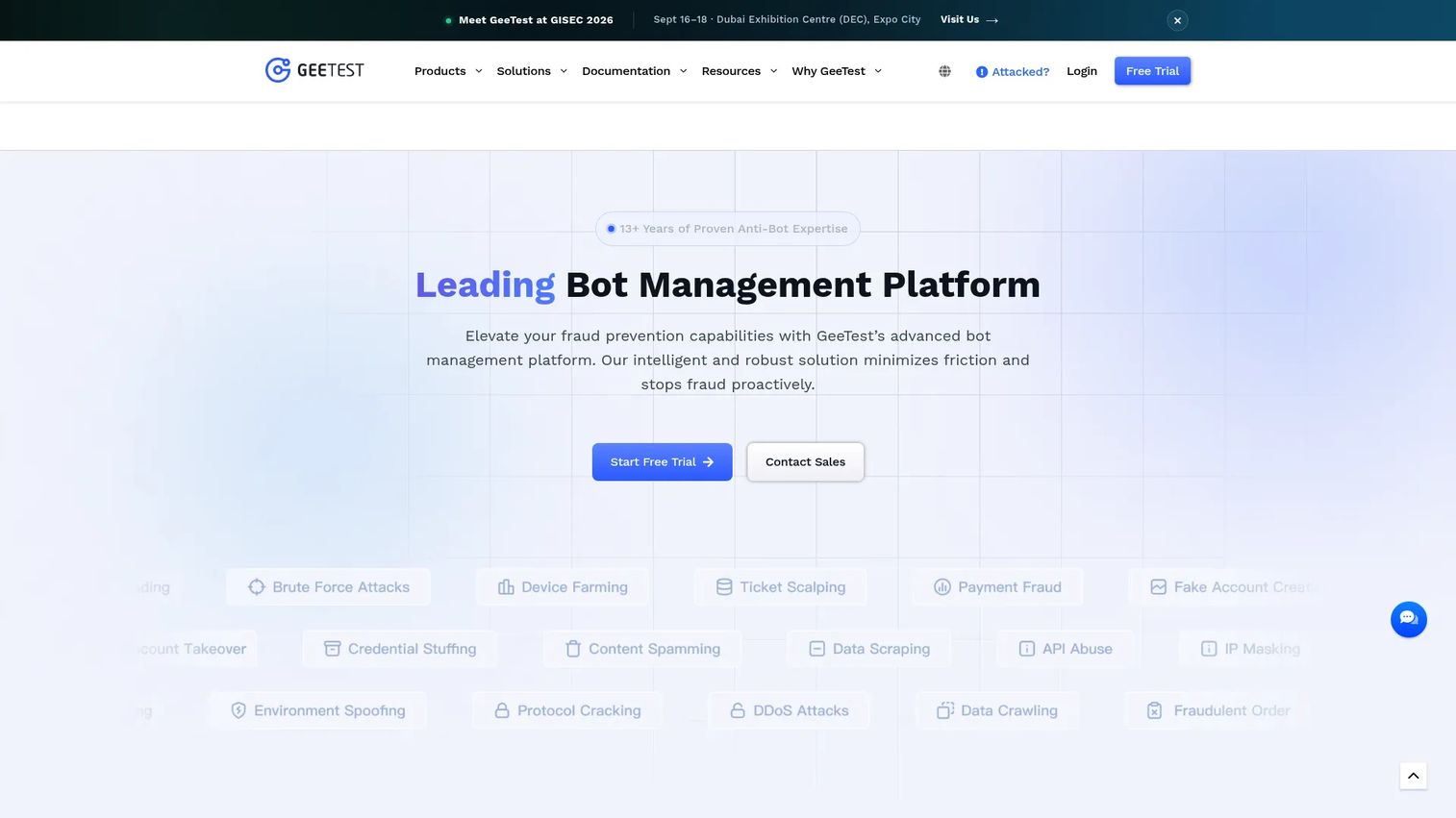
Task: Expand the Documentation dropdown chevron
Action: (684, 71)
